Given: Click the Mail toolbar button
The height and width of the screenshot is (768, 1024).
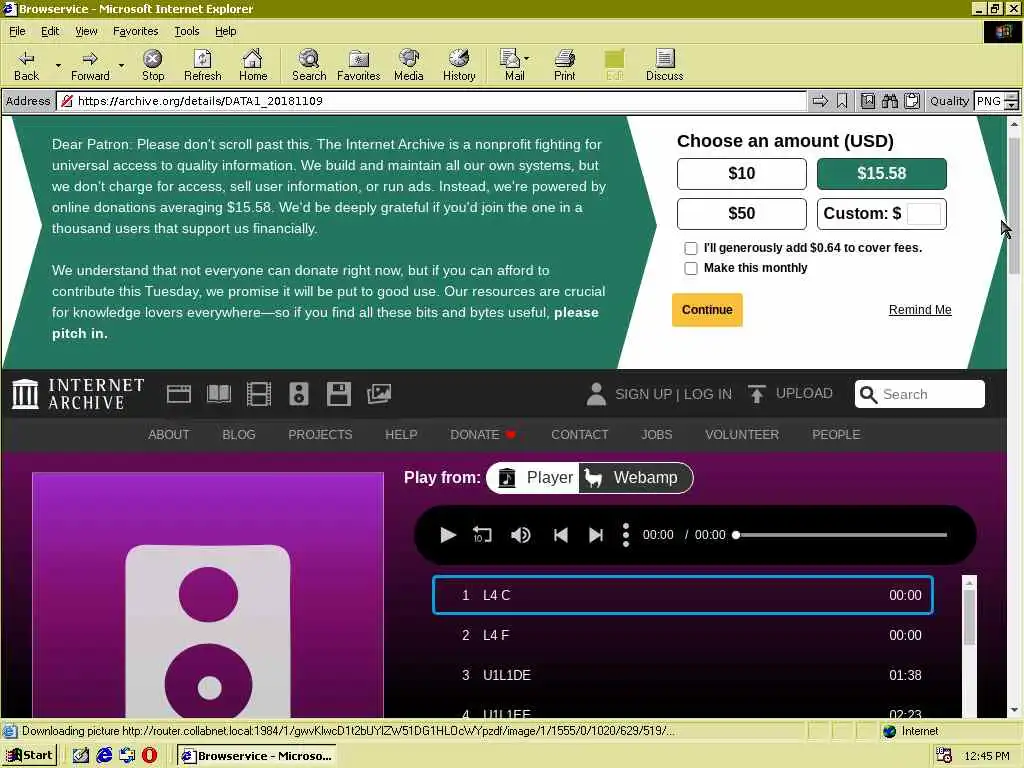Looking at the screenshot, I should click(x=515, y=65).
